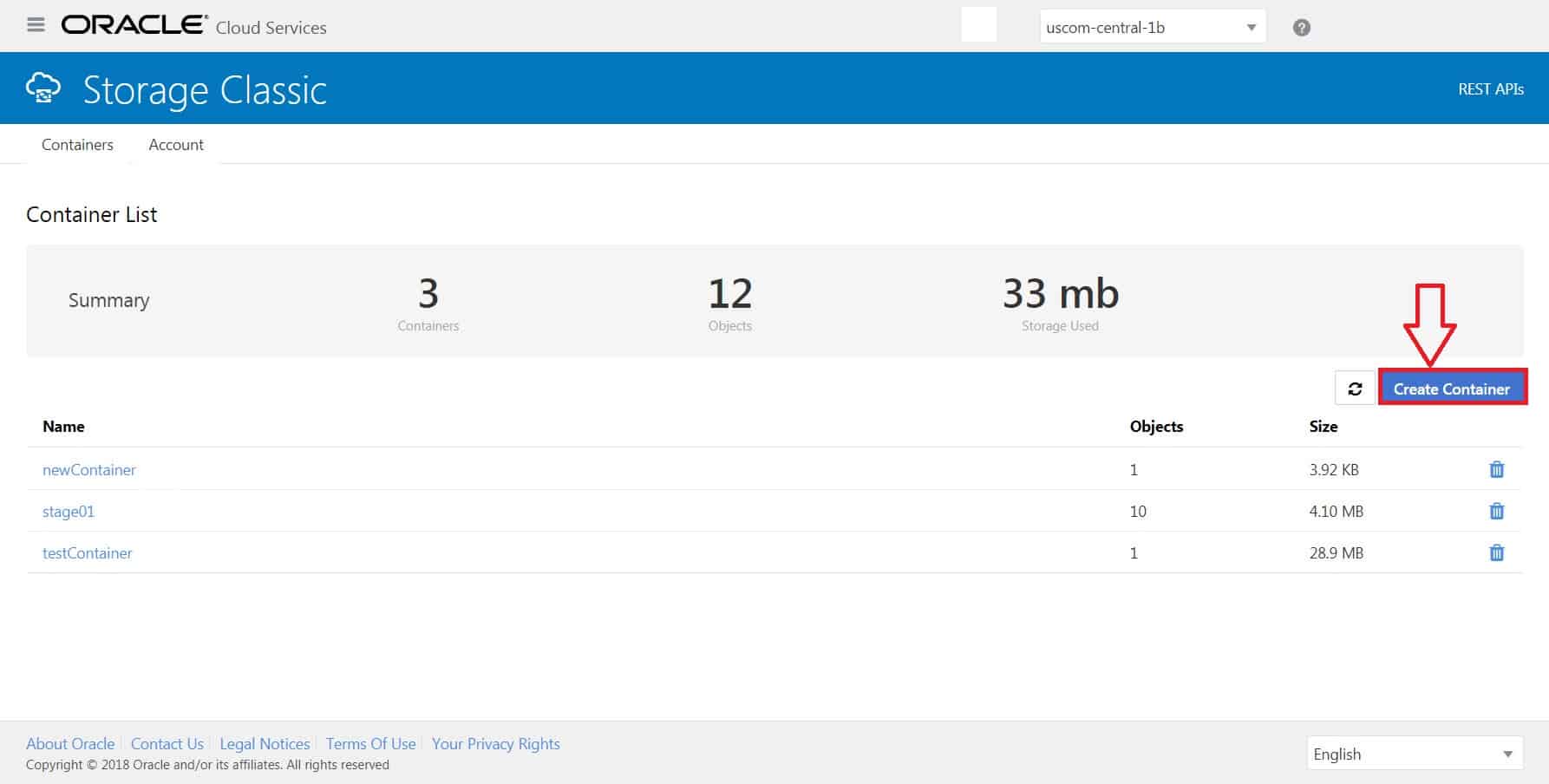Click the 3 Containers summary figure
The height and width of the screenshot is (784, 1549).
tap(428, 293)
